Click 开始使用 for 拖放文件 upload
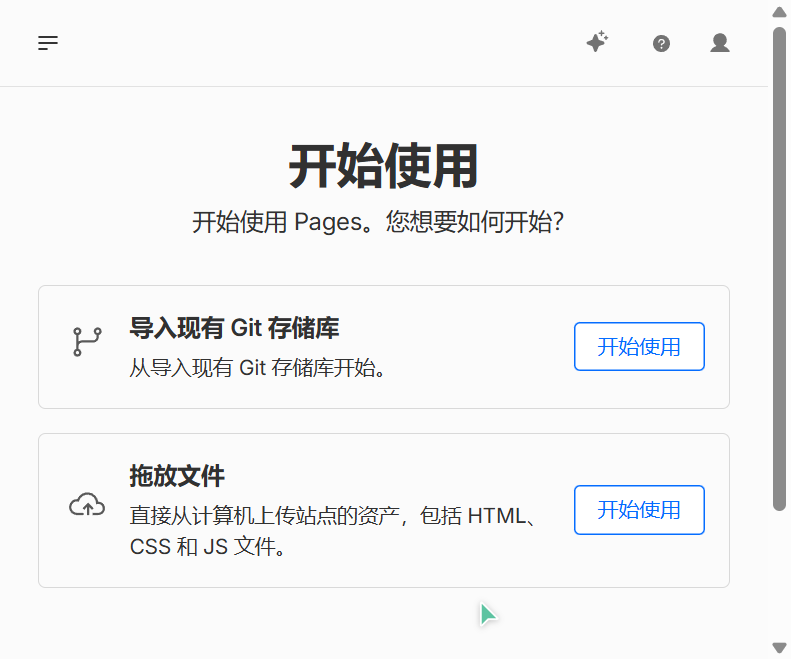791x659 pixels. click(639, 510)
